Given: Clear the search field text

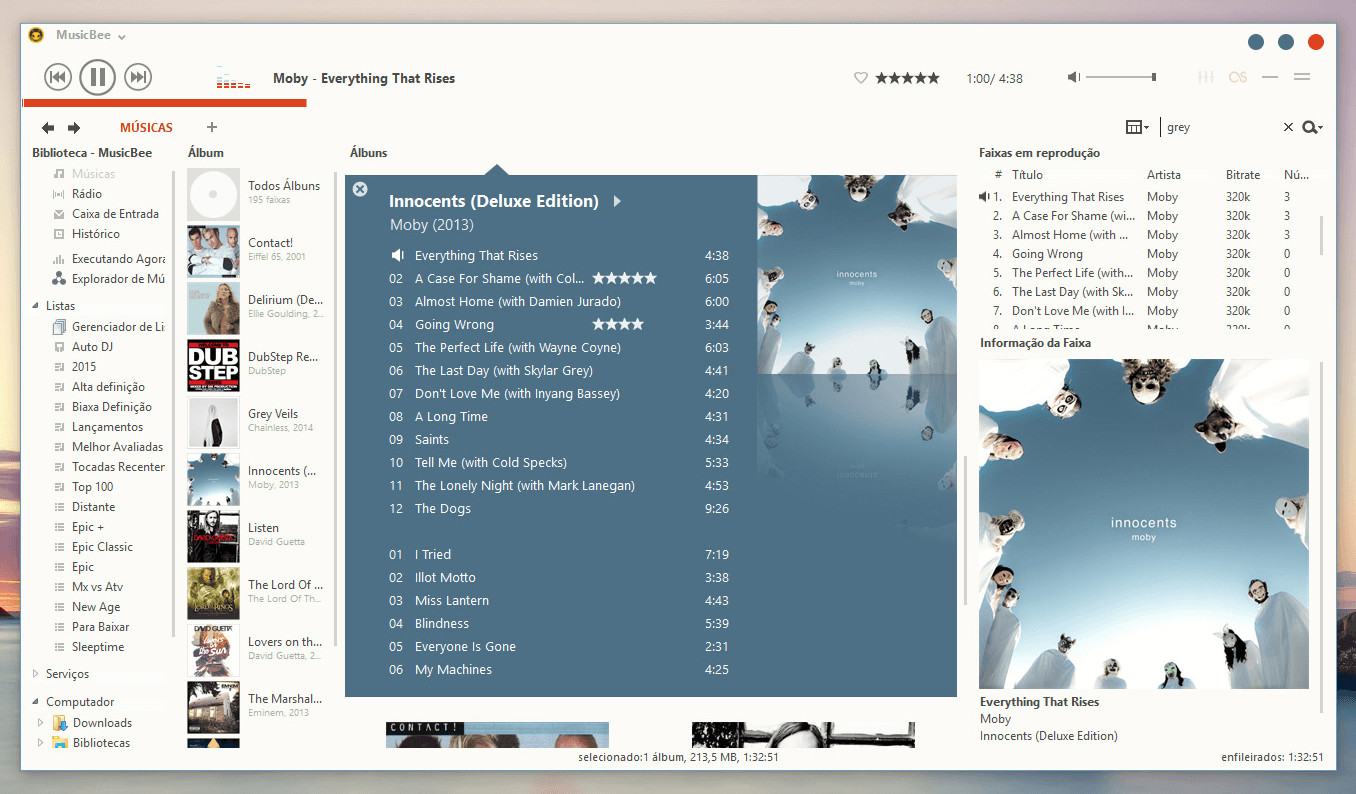Looking at the screenshot, I should click(x=1288, y=127).
